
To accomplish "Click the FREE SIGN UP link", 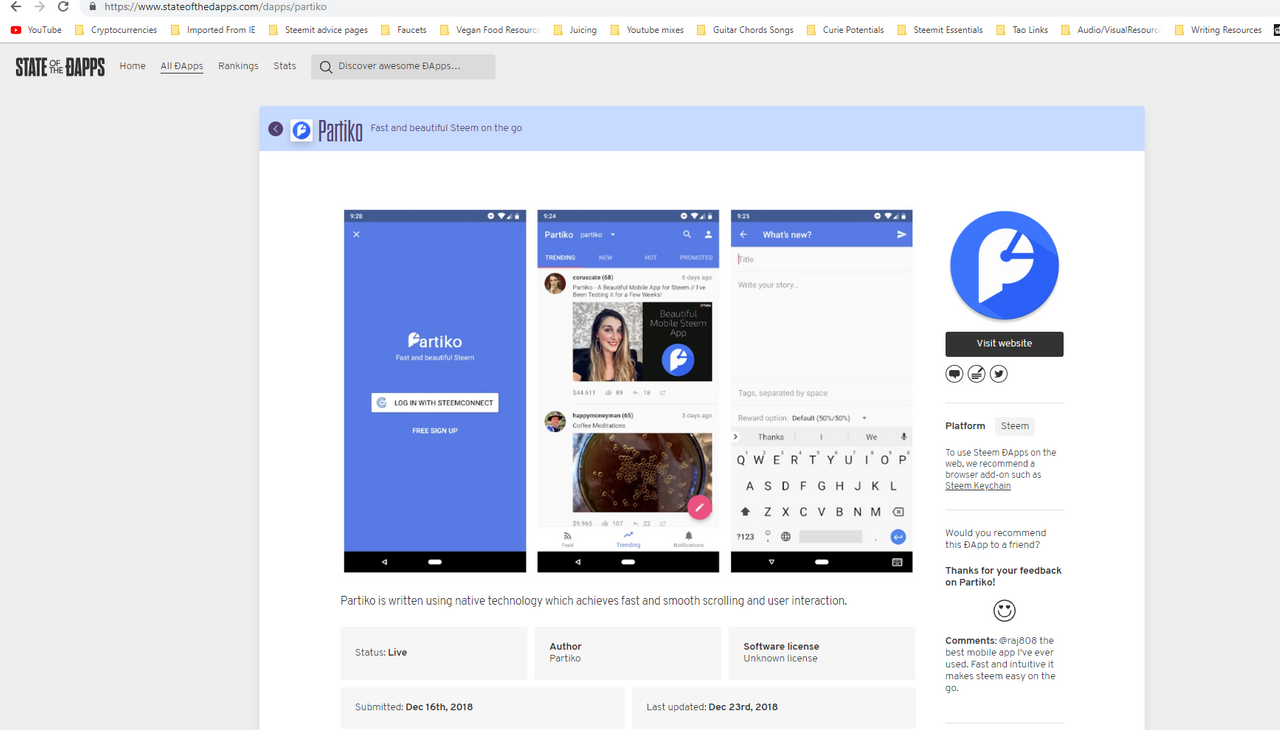I will [x=435, y=431].
